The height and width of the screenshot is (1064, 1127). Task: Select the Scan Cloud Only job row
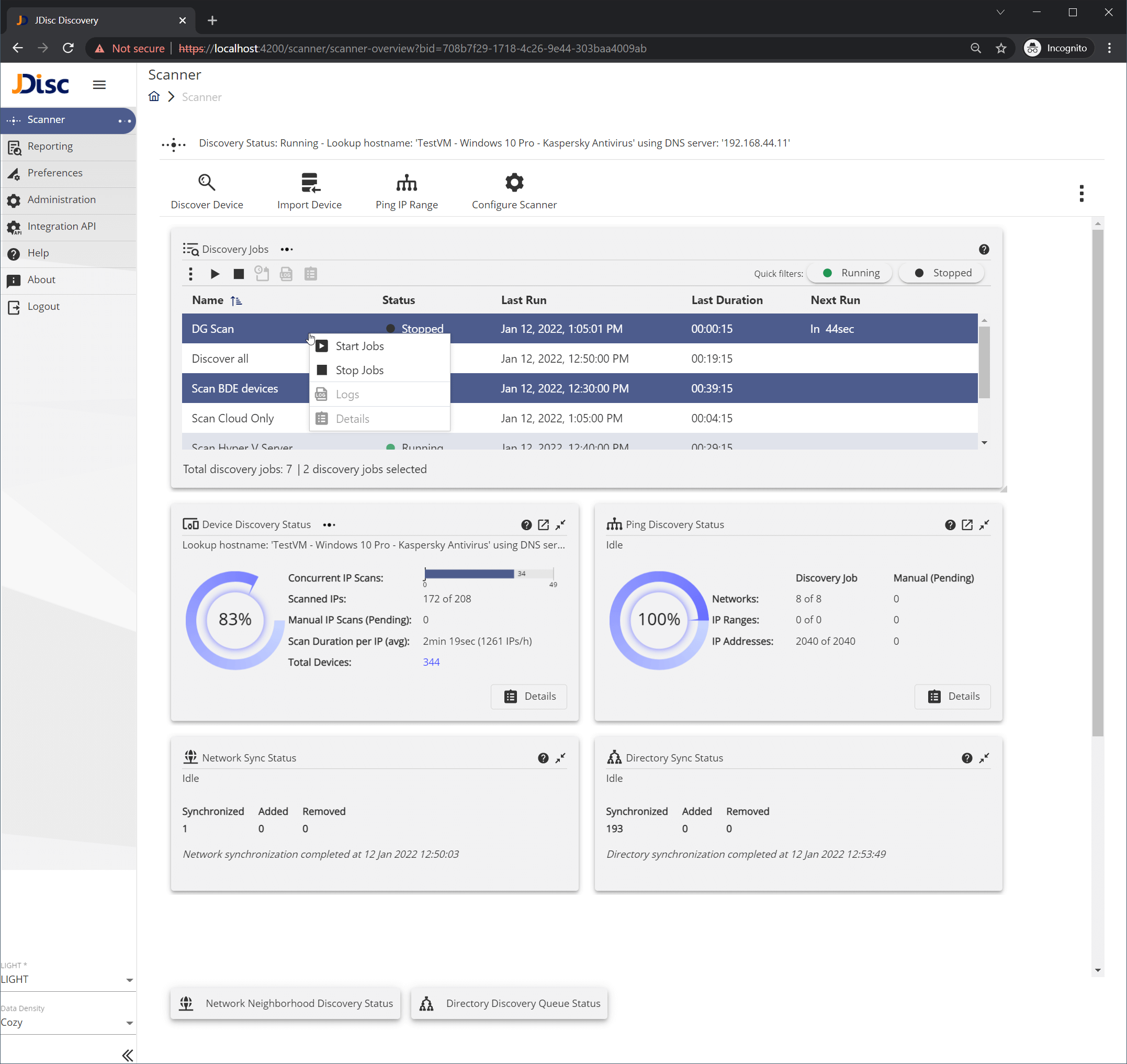click(232, 418)
